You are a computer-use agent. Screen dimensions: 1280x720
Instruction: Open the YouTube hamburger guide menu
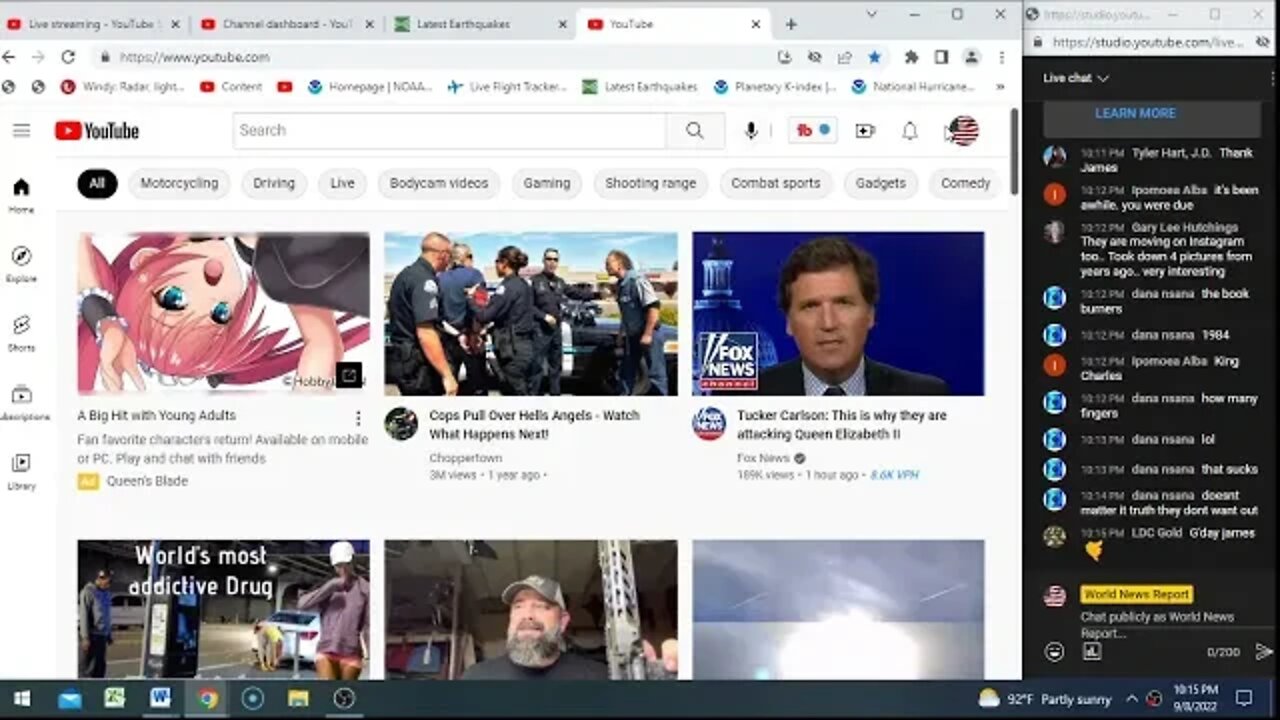click(21, 130)
